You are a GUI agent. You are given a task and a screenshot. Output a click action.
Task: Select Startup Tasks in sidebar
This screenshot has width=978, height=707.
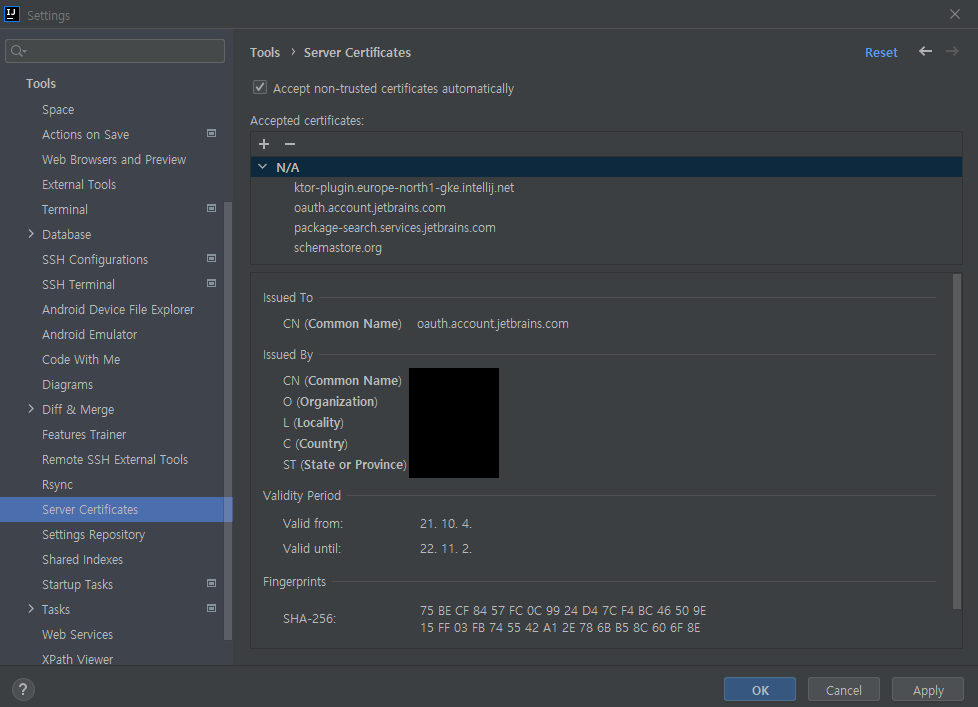[x=77, y=584]
